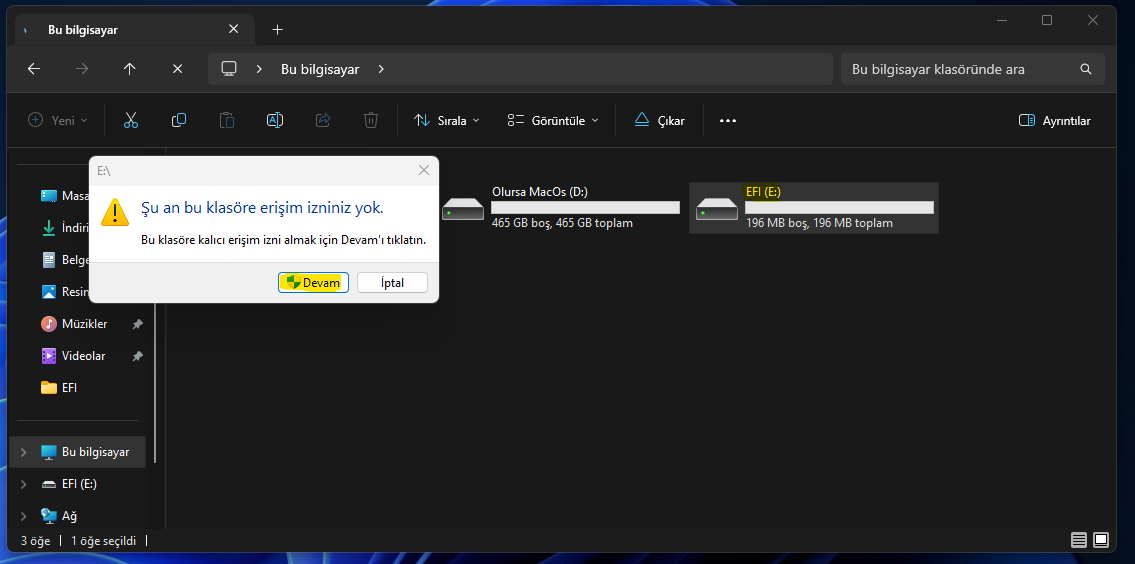Switch to details list view in status bar
This screenshot has height=564, width=1135.
pos(1079,540)
